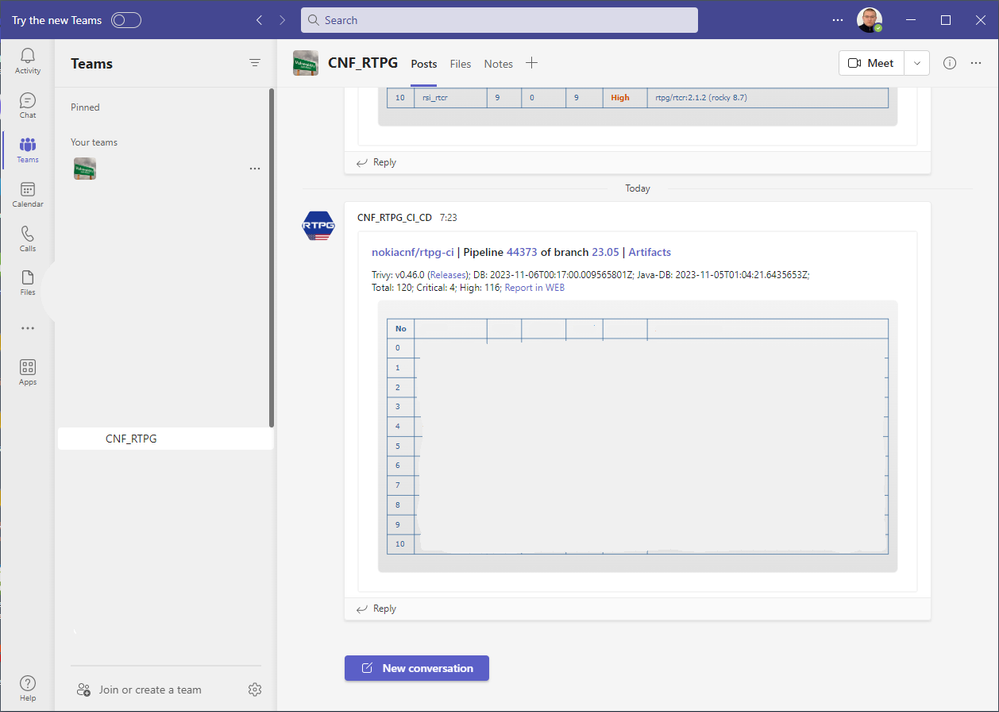
Task: Click the filter teams icon
Action: [x=255, y=62]
